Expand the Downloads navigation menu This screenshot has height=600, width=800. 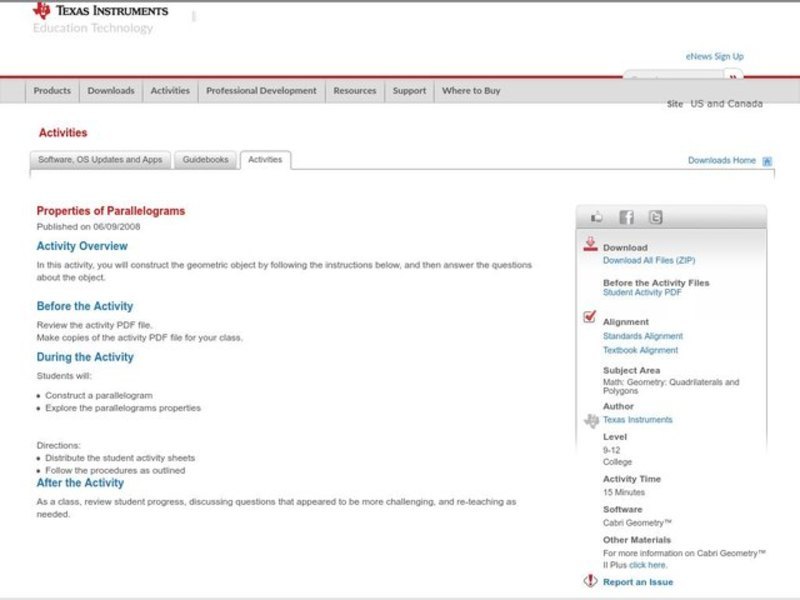click(110, 91)
